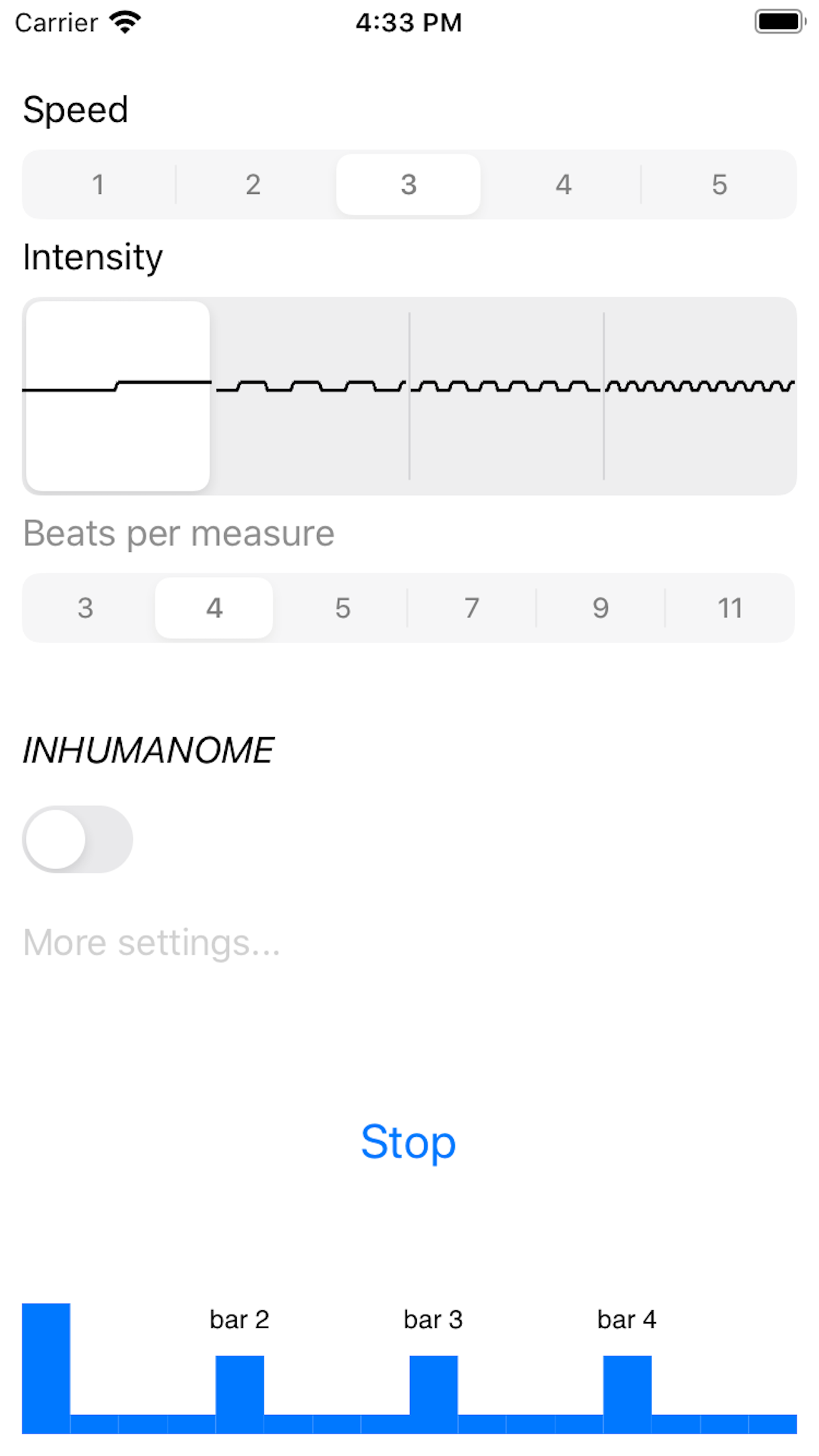Image resolution: width=819 pixels, height=1456 pixels.
Task: Click the blue bar under bar 3
Action: (x=433, y=1394)
